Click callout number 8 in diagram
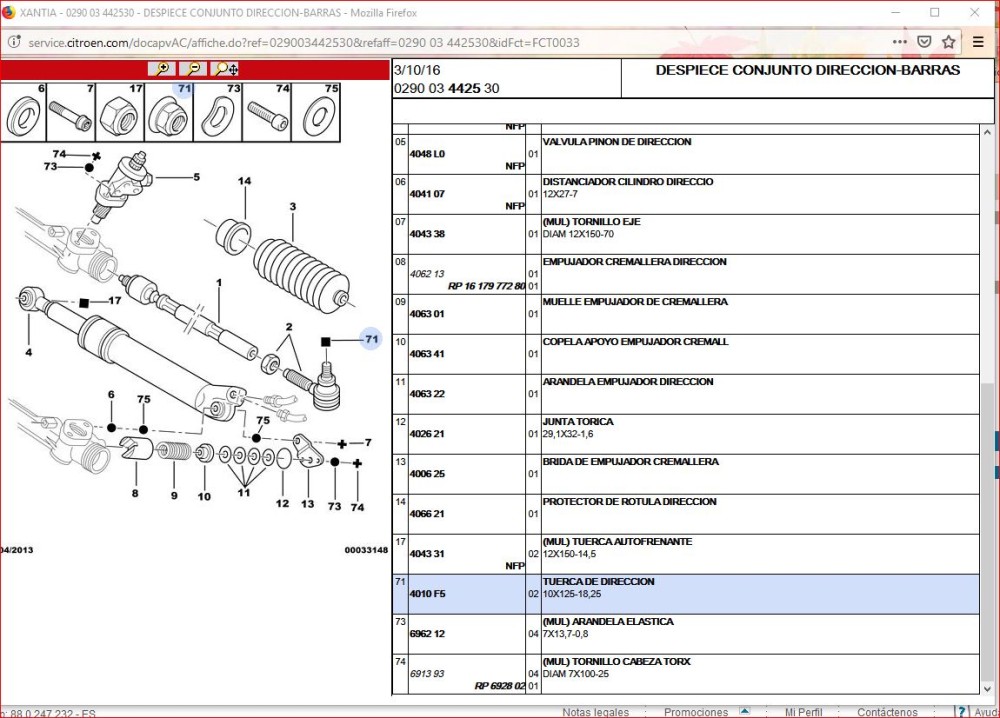The image size is (1000, 718). pyautogui.click(x=135, y=493)
